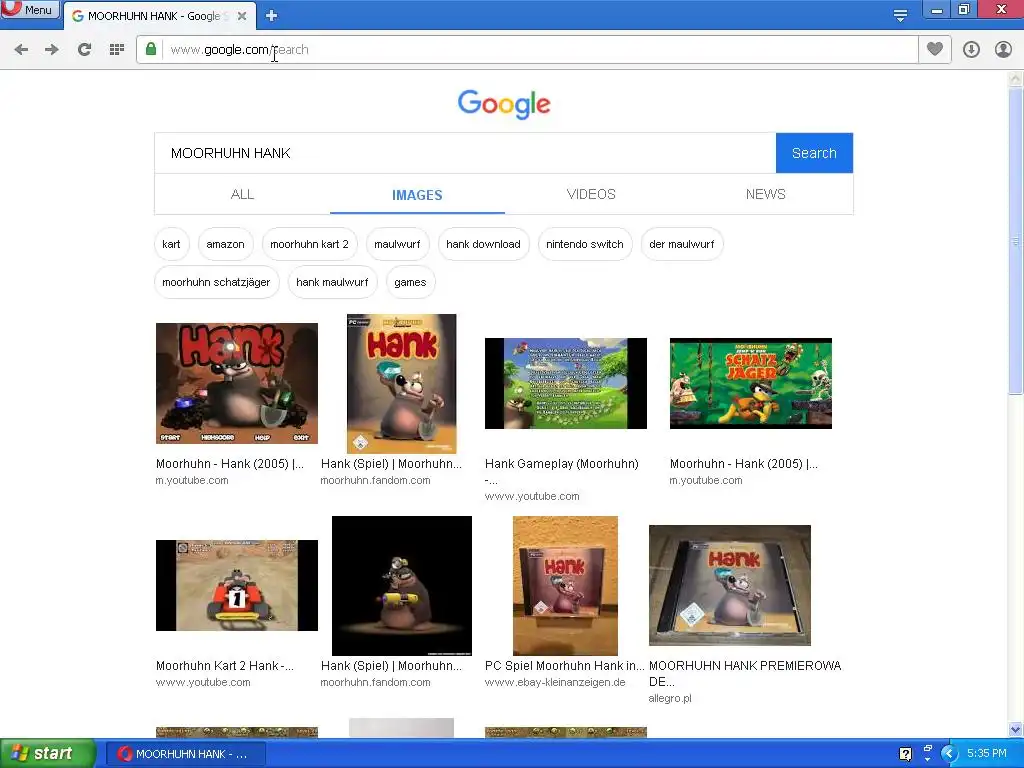Click the heart bookmark icon

[x=935, y=49]
